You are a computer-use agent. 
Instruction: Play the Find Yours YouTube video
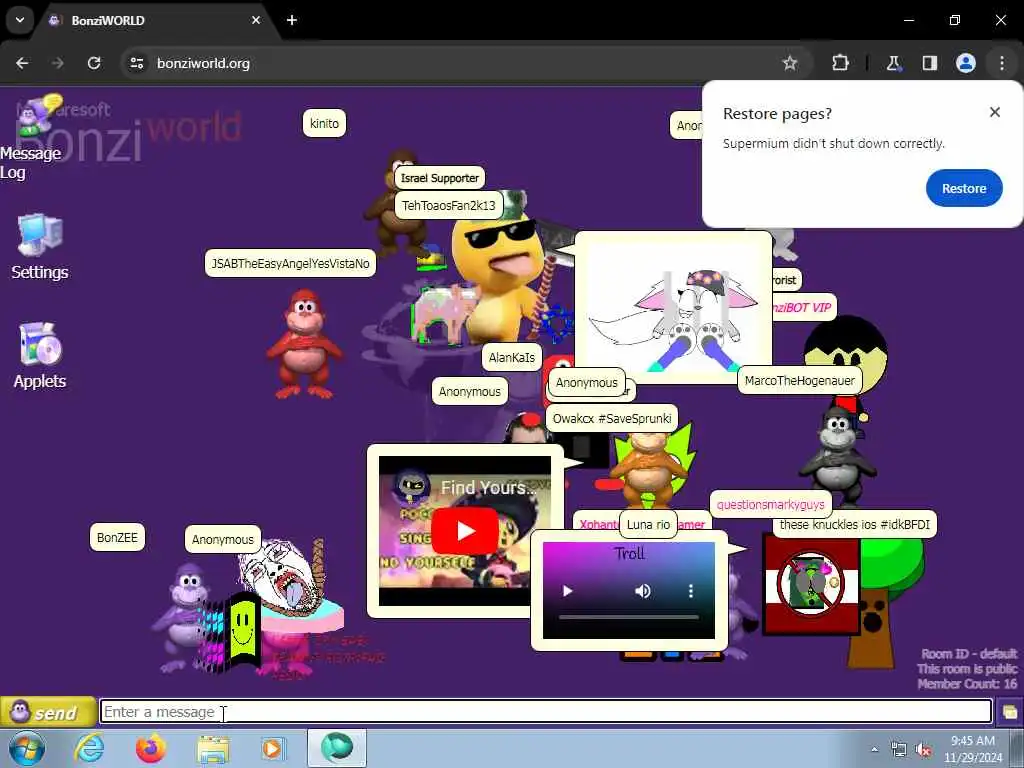pyautogui.click(x=464, y=530)
